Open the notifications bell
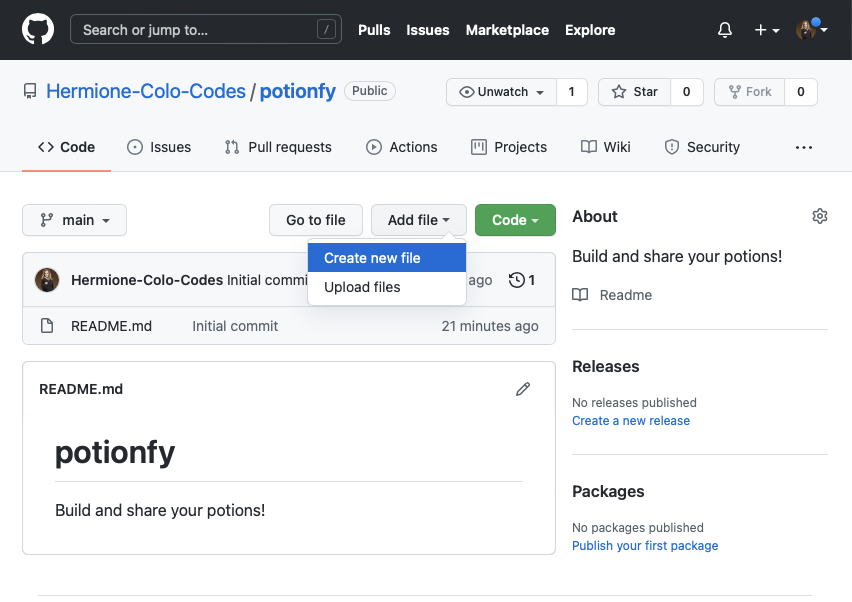 point(725,30)
